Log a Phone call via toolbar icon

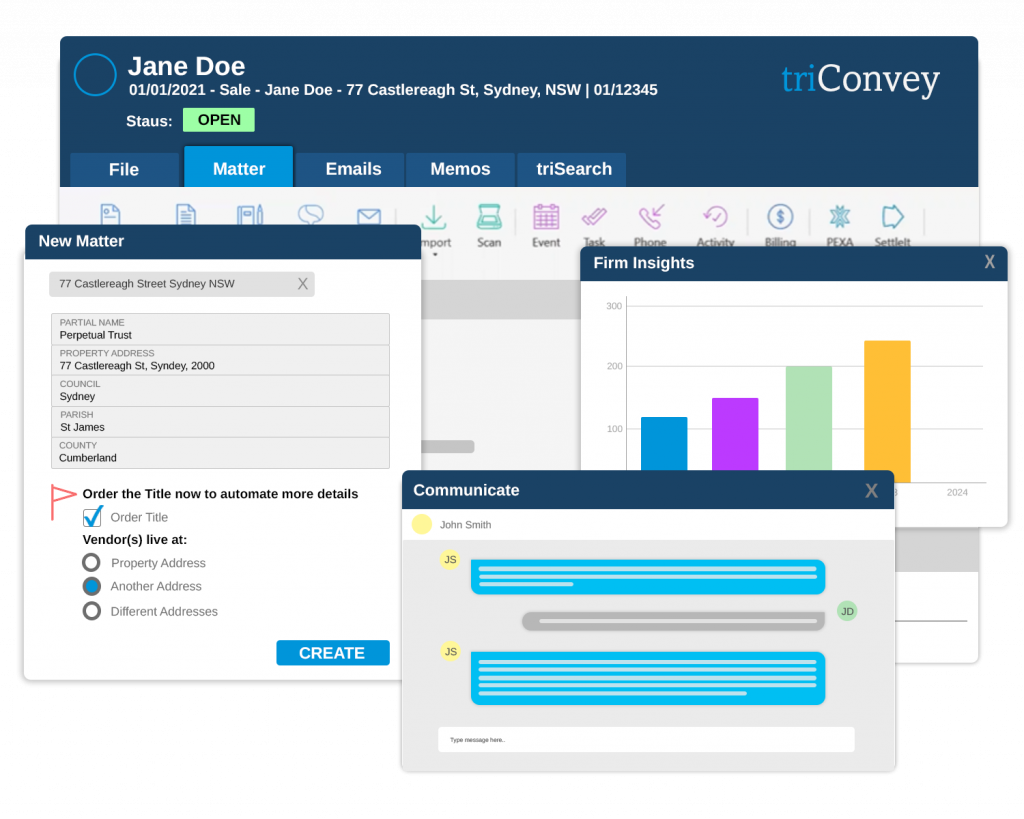[651, 216]
